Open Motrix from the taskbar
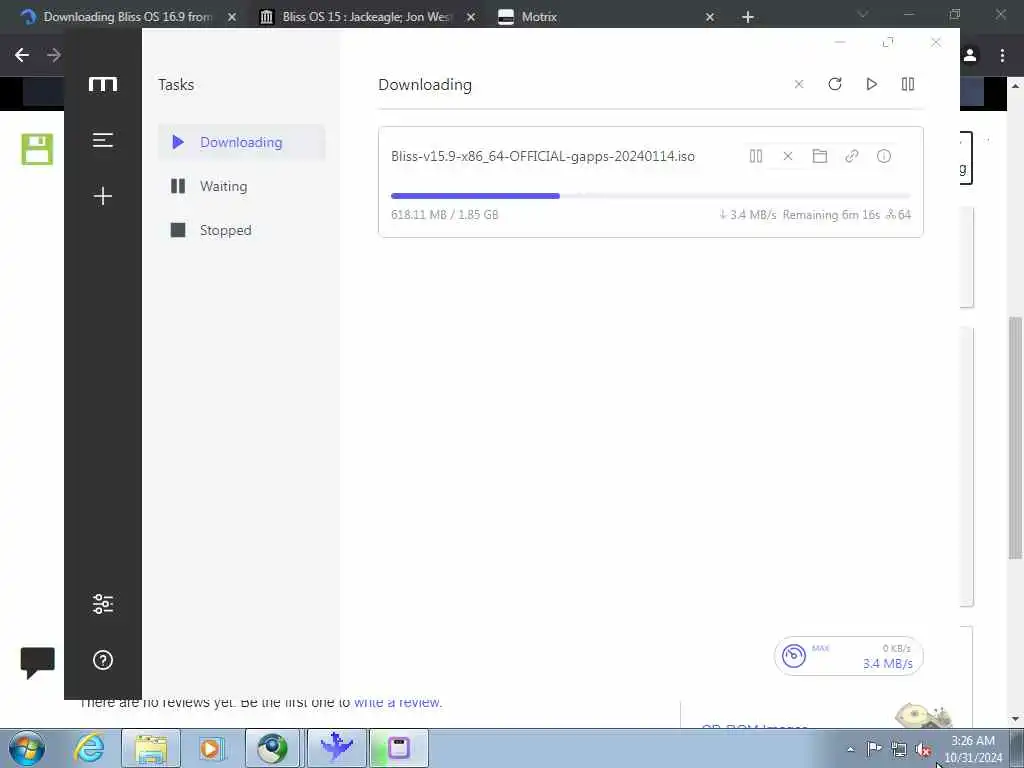The image size is (1024, 768). coord(399,748)
